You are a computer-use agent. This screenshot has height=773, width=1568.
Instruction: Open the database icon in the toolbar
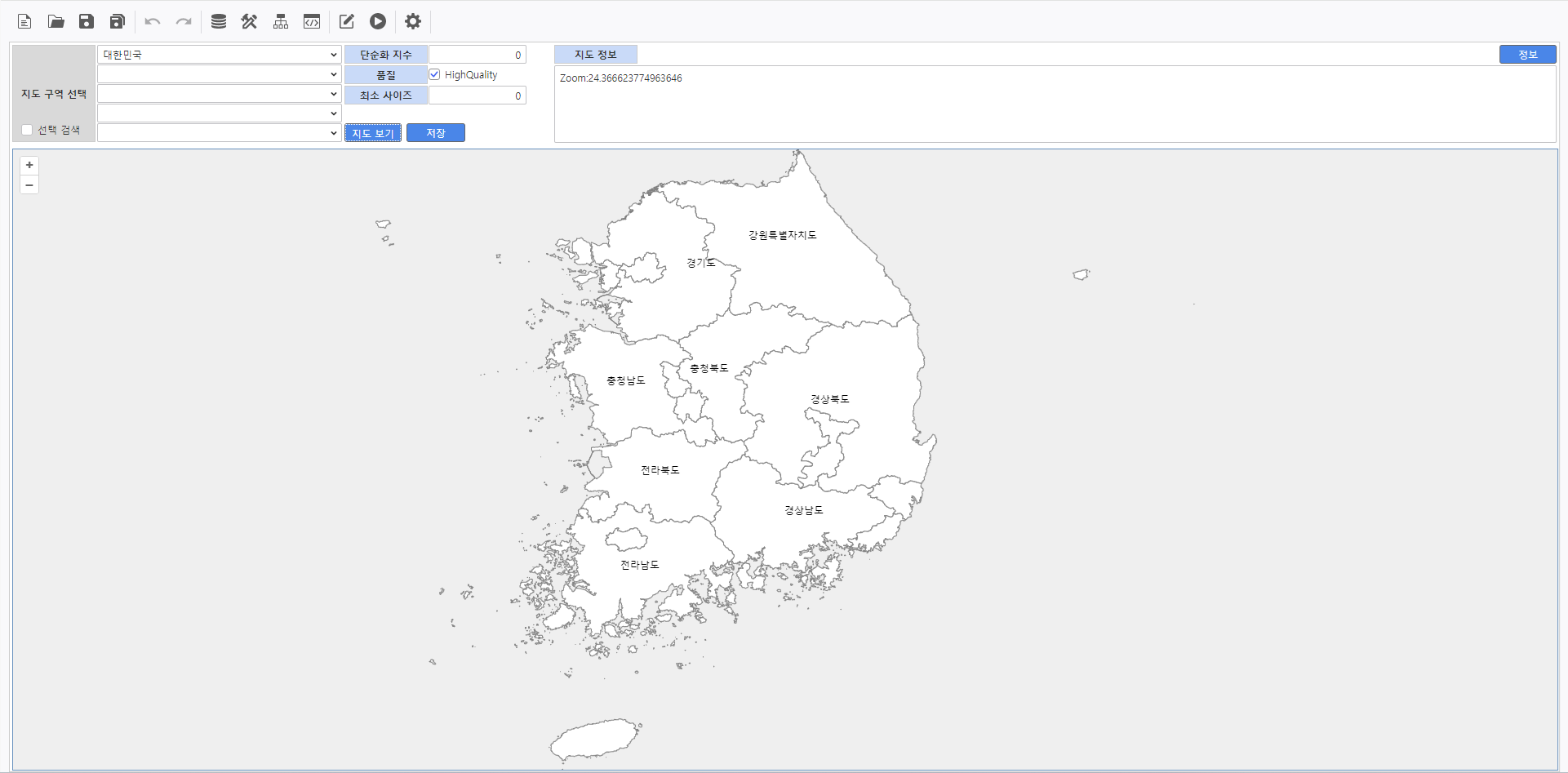click(x=218, y=21)
